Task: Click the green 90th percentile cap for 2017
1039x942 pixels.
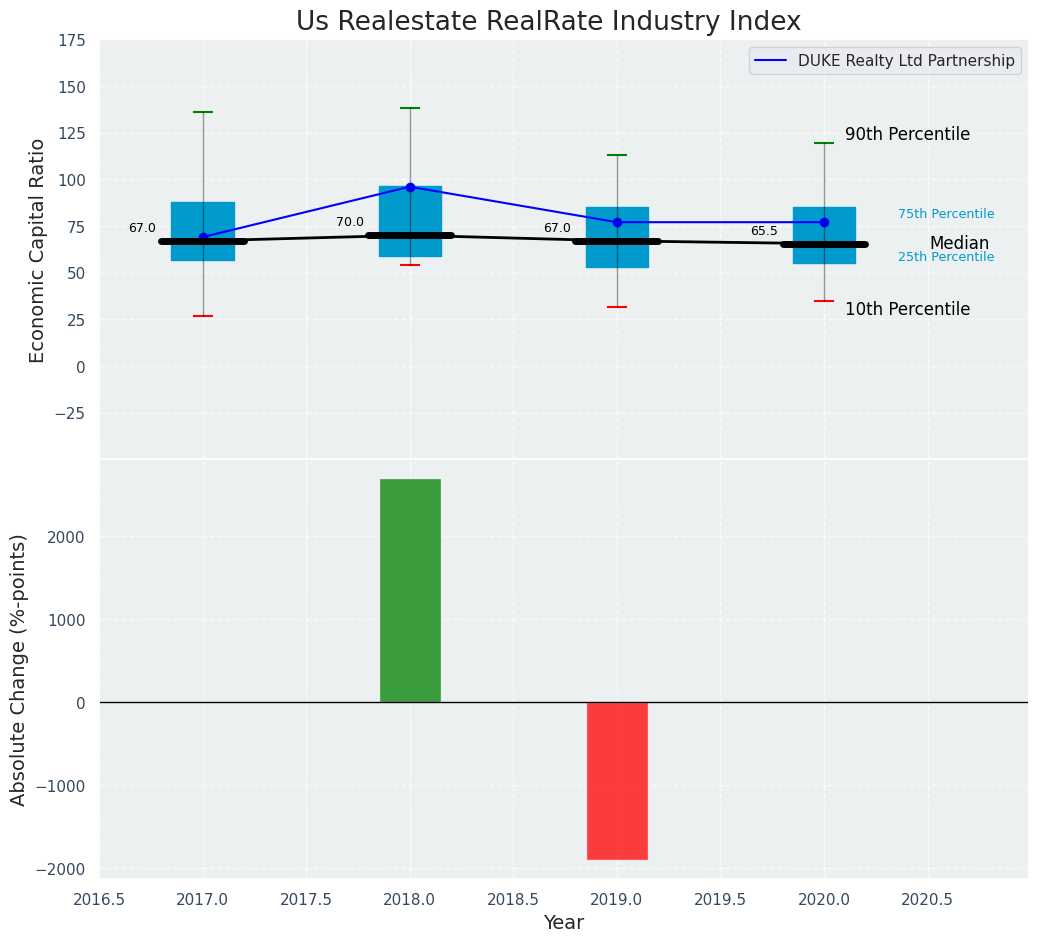Action: point(203,112)
